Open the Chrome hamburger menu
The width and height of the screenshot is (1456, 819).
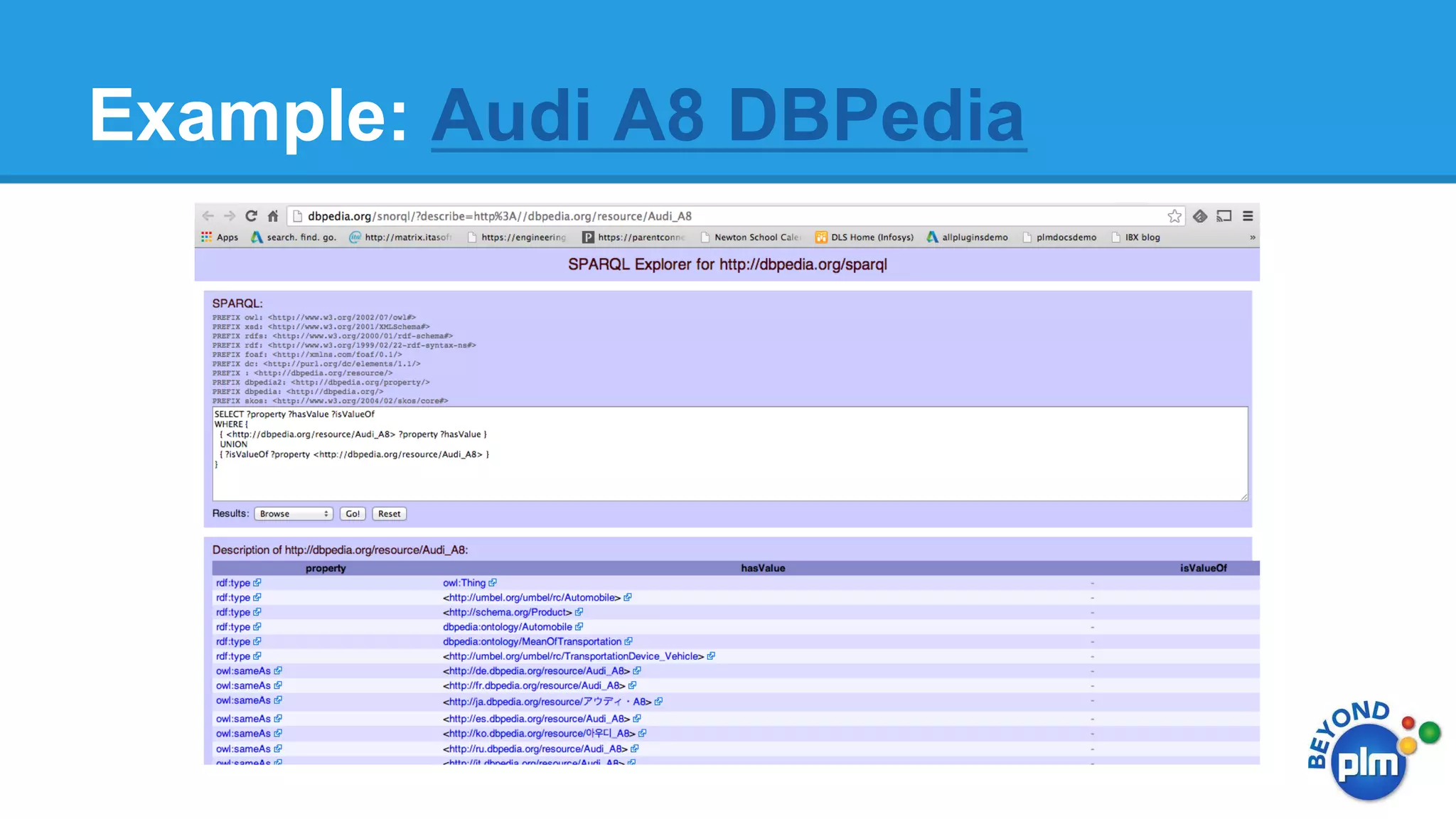(1248, 216)
